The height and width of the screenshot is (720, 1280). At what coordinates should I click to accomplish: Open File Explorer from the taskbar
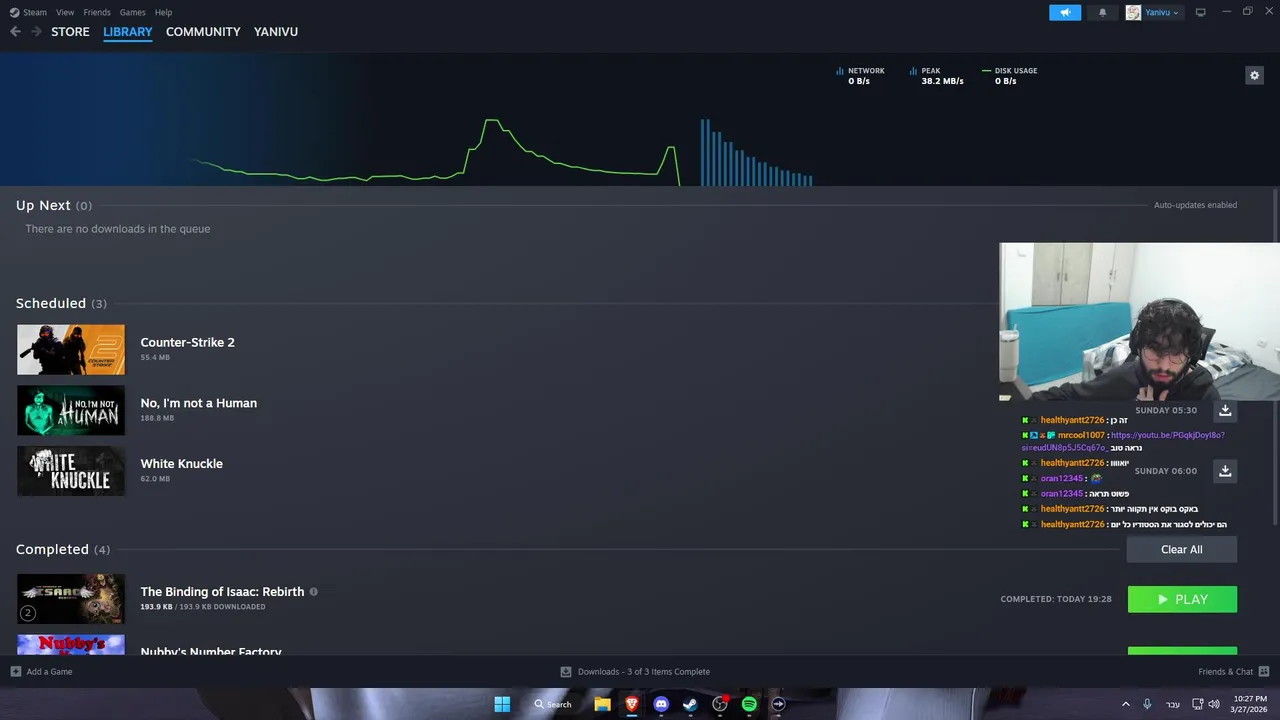pyautogui.click(x=602, y=704)
